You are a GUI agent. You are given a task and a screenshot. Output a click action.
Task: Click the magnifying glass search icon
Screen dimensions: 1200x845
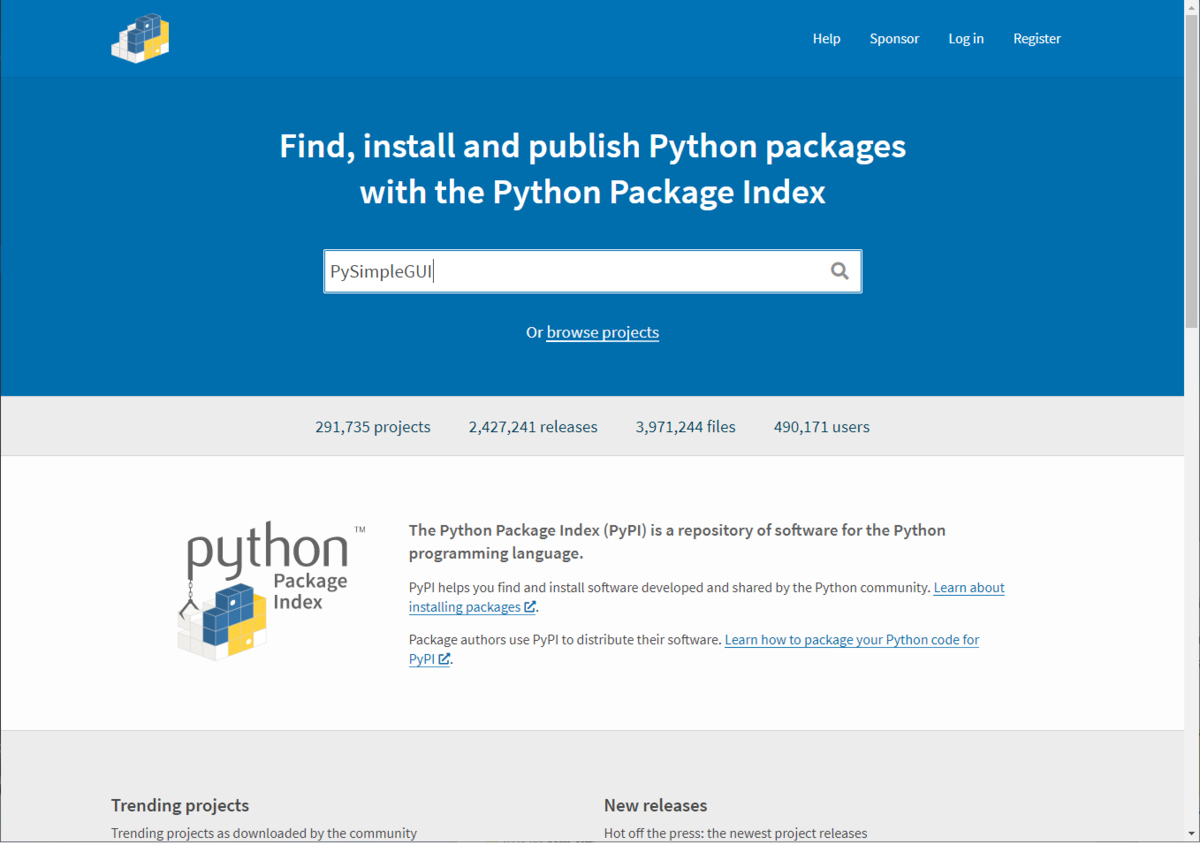pyautogui.click(x=840, y=271)
